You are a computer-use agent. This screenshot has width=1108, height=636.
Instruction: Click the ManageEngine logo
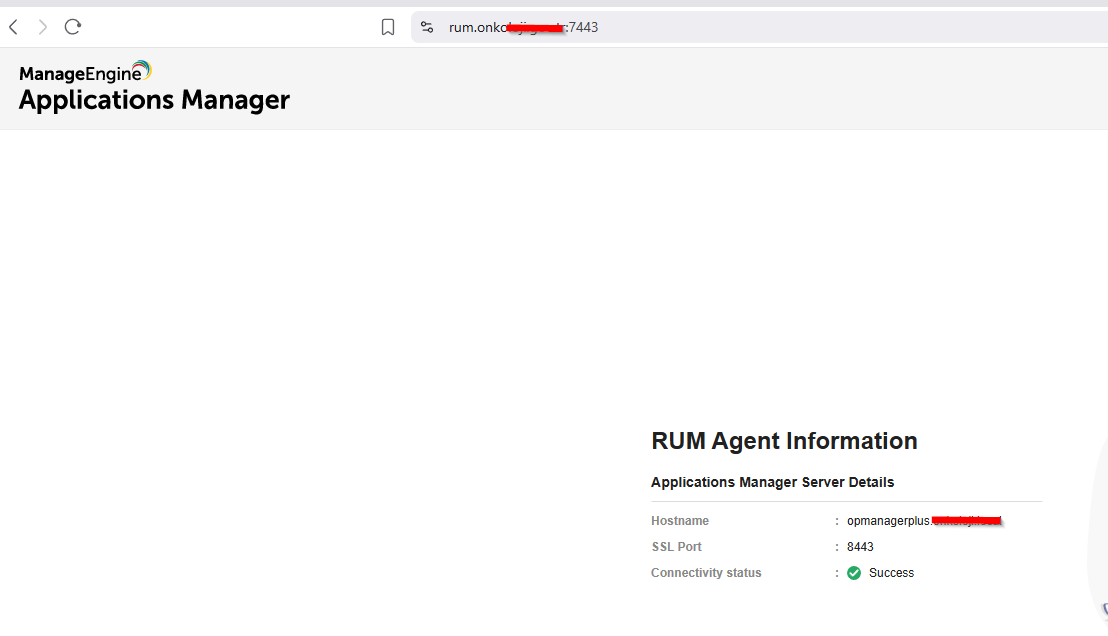click(x=86, y=72)
